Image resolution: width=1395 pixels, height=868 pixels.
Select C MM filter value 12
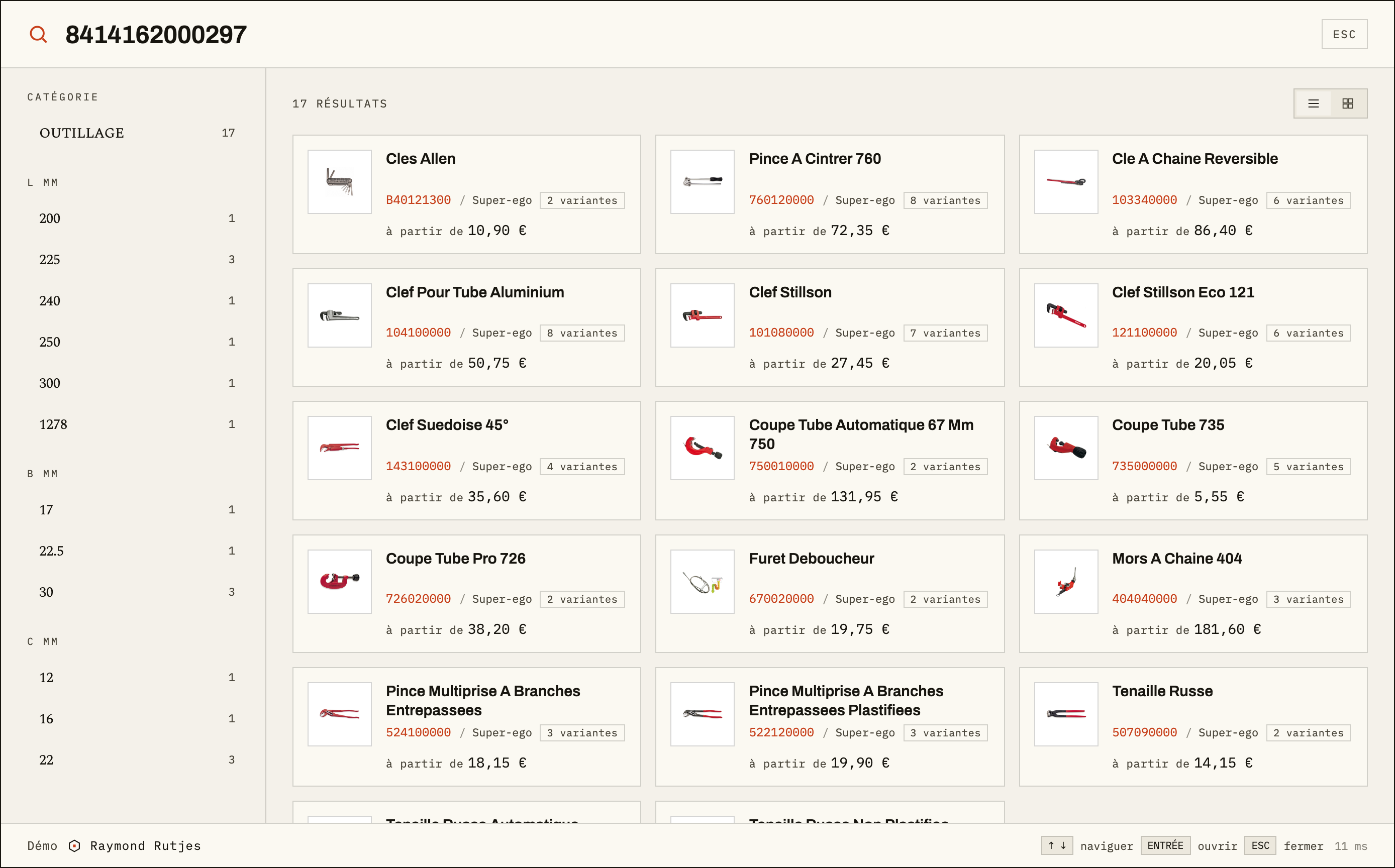tap(137, 678)
